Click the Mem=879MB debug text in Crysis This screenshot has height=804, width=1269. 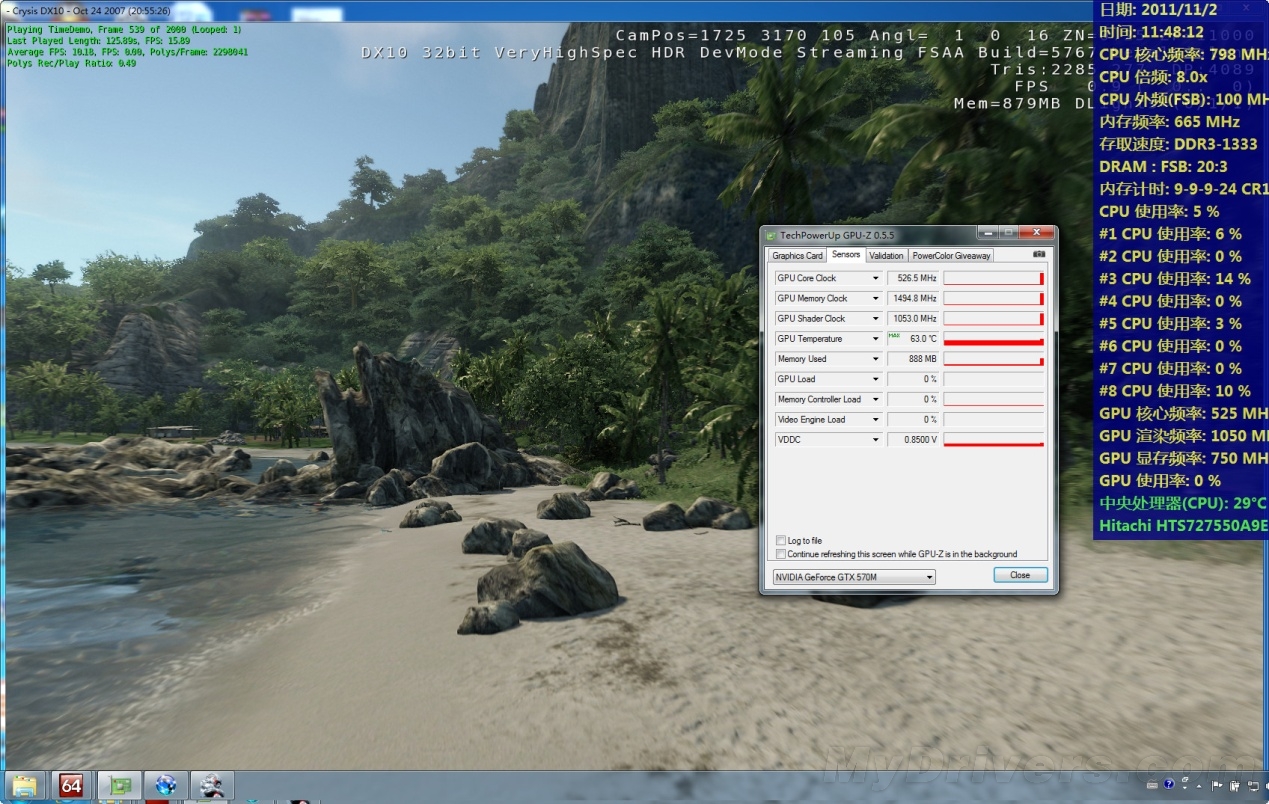1008,104
